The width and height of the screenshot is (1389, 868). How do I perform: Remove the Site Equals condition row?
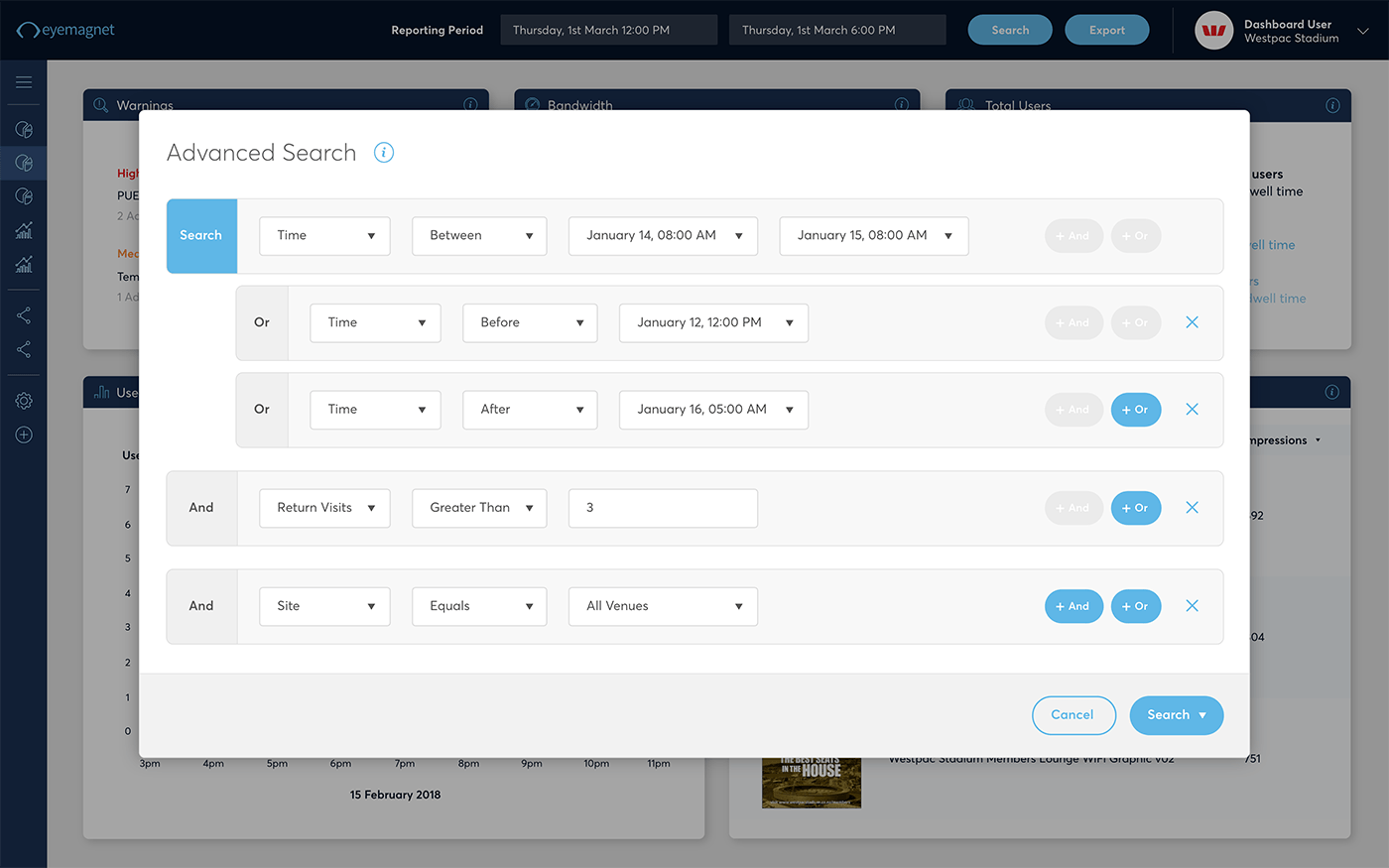tap(1193, 606)
